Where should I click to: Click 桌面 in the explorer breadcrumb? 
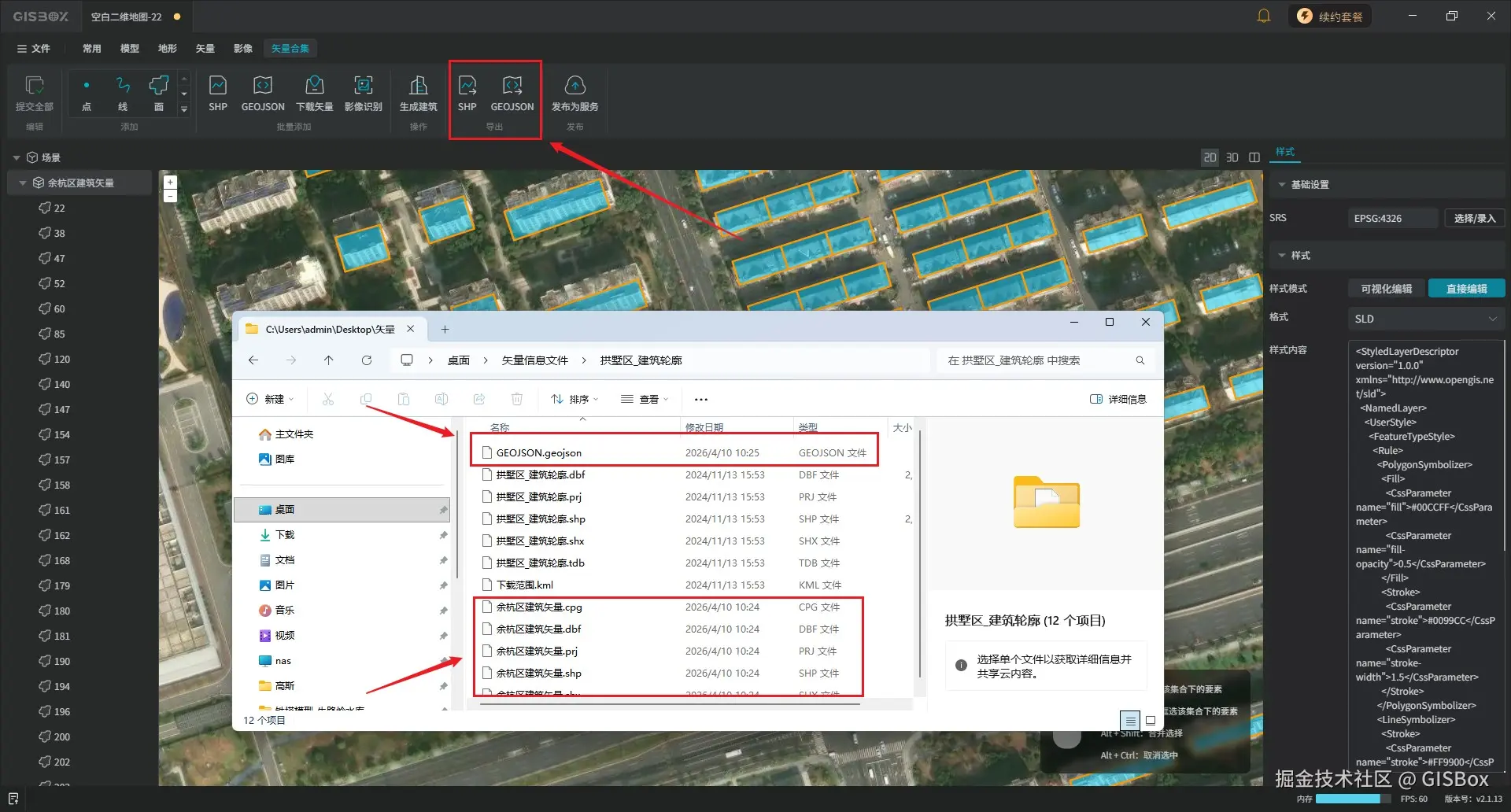tap(459, 360)
